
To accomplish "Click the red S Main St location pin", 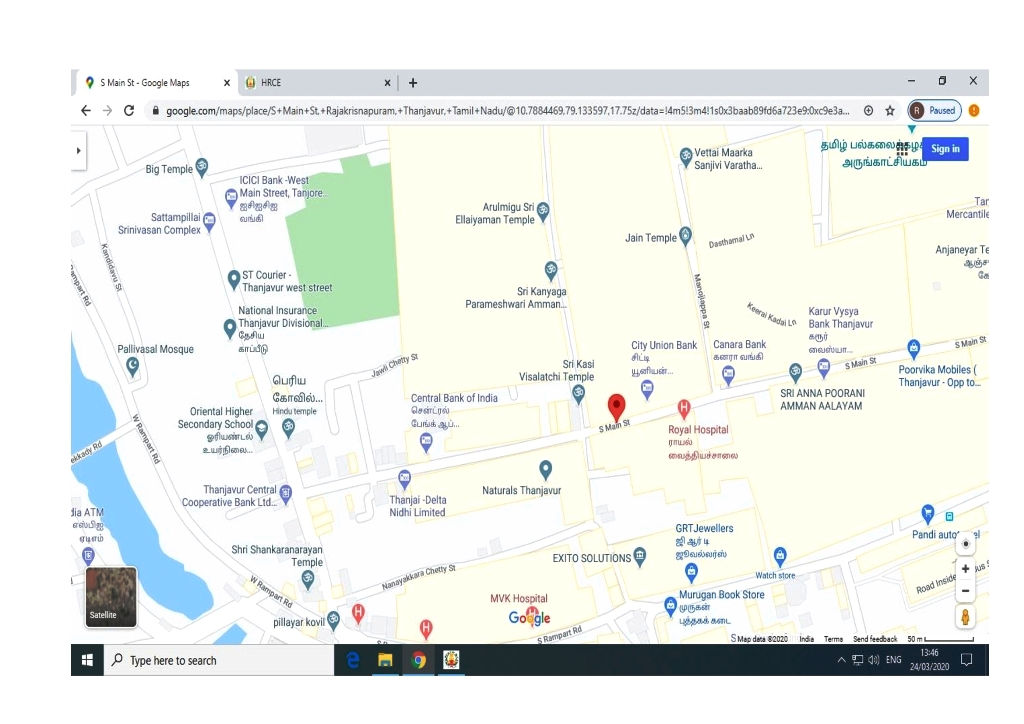I will point(616,407).
